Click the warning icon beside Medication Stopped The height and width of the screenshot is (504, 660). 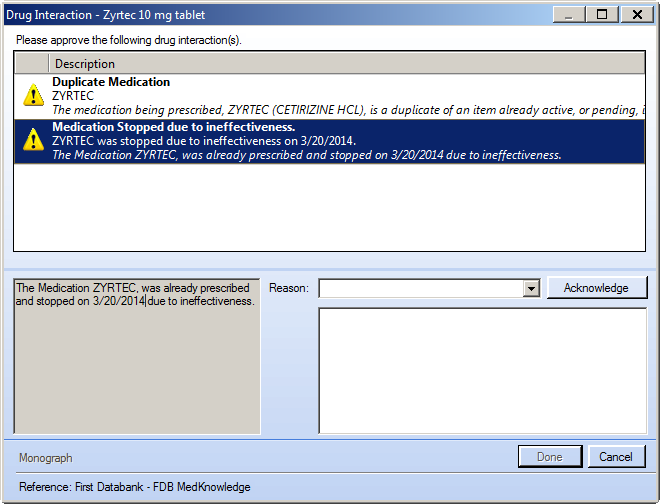(x=32, y=141)
